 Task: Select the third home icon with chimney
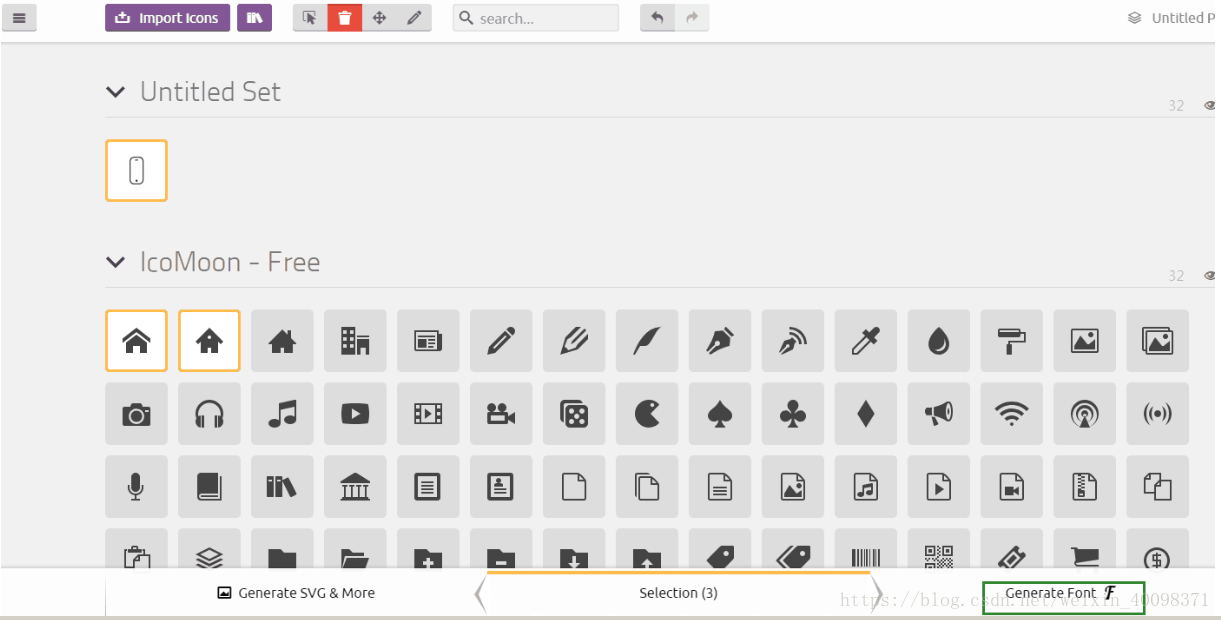[x=282, y=341]
